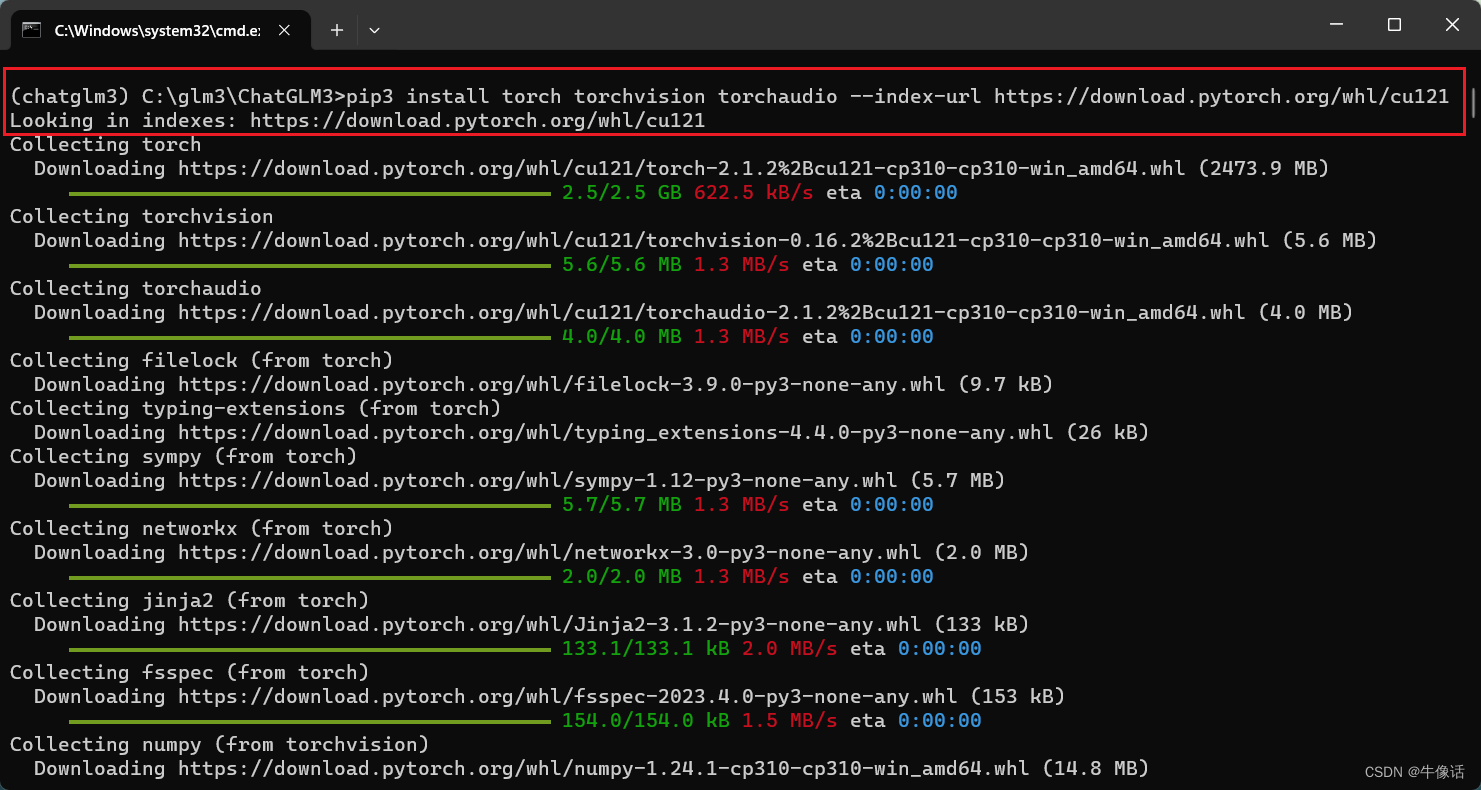Click the 4.0/4.0 MB progress bar
The width and height of the screenshot is (1481, 790).
point(309,337)
